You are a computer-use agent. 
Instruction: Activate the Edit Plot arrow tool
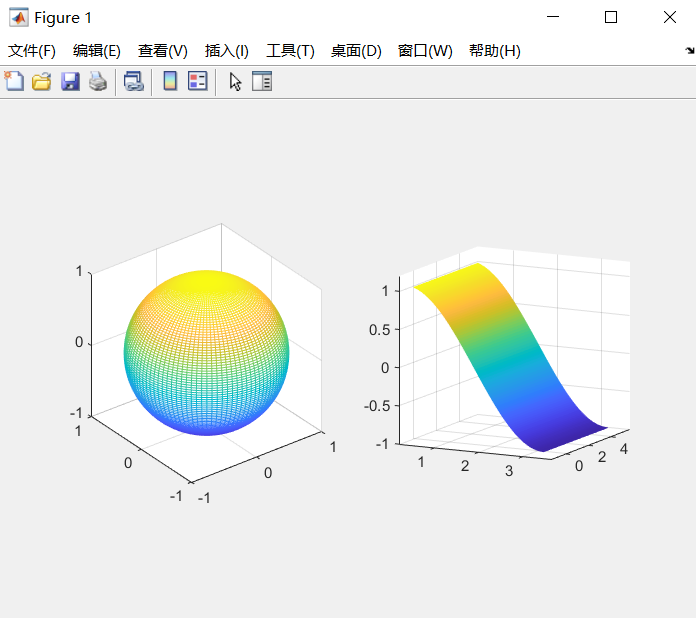(x=235, y=82)
